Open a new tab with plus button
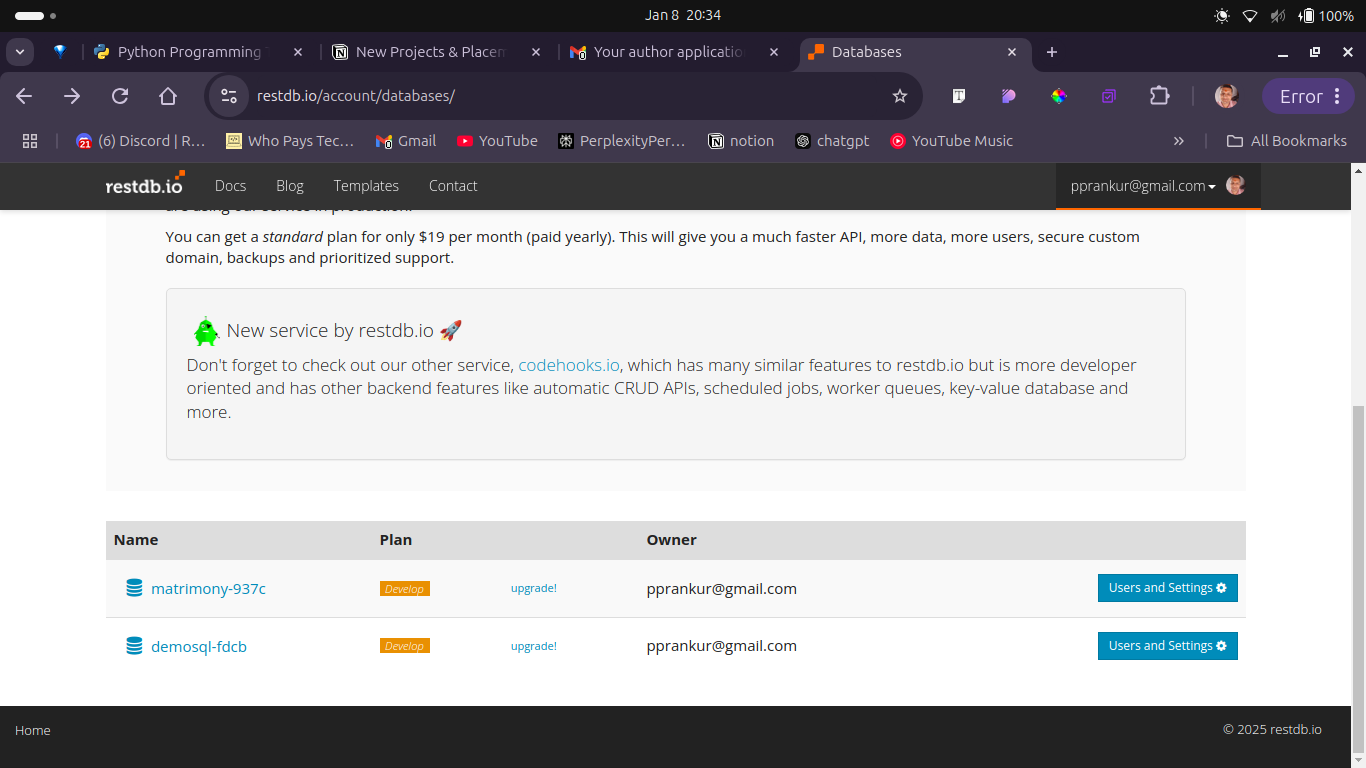 click(x=1052, y=52)
